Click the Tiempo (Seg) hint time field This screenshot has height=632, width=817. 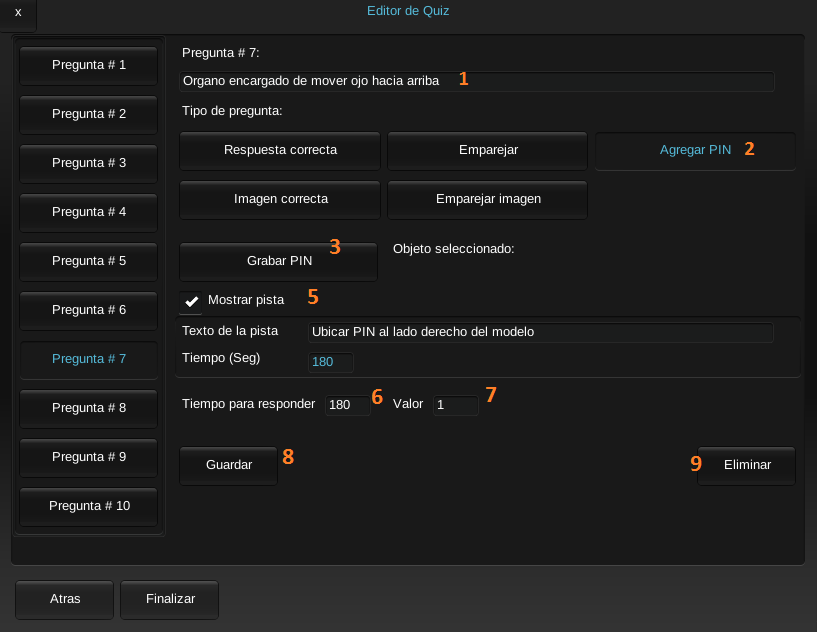coord(331,362)
